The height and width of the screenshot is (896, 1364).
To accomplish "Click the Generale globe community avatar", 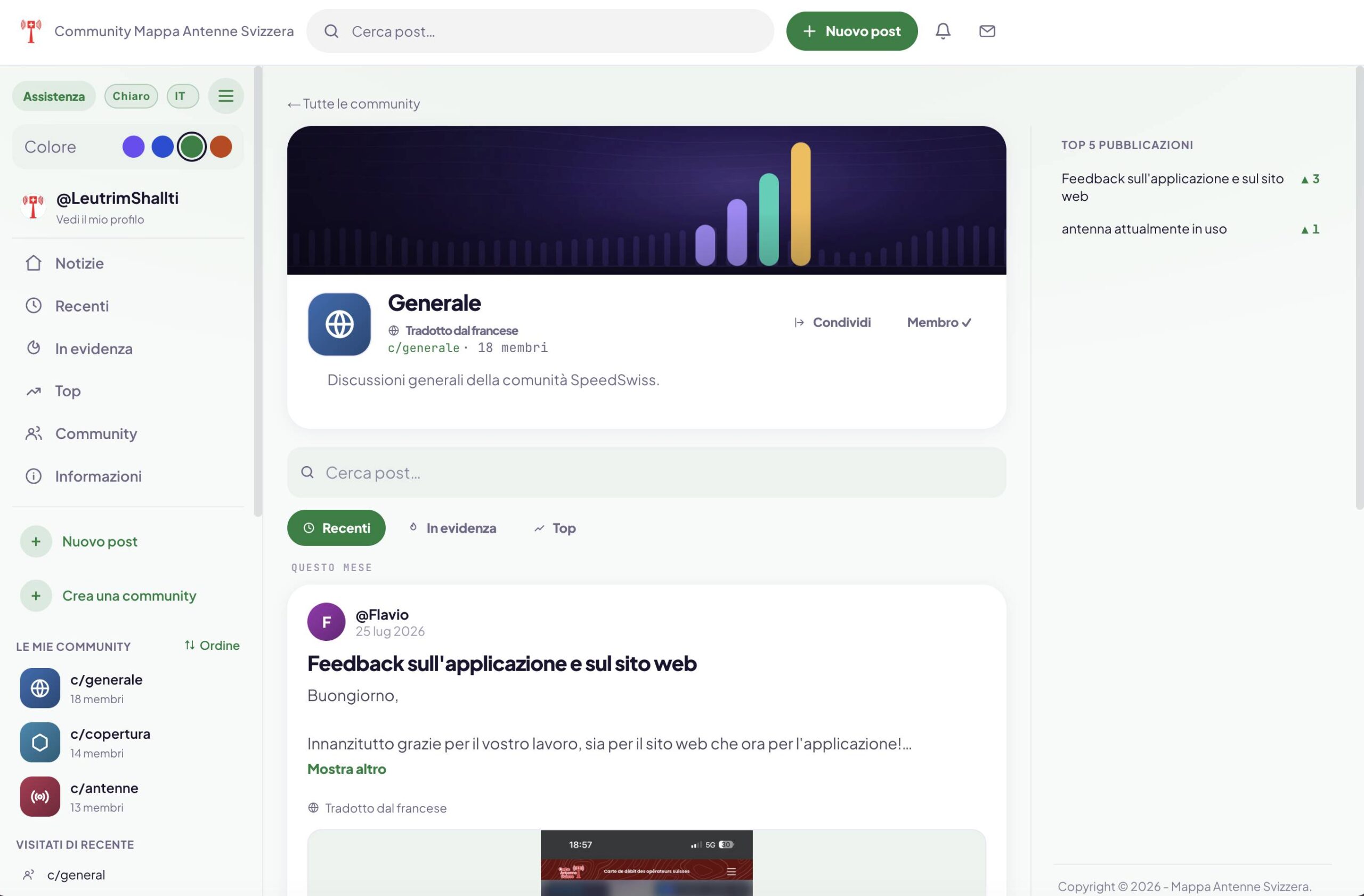I will pos(339,324).
